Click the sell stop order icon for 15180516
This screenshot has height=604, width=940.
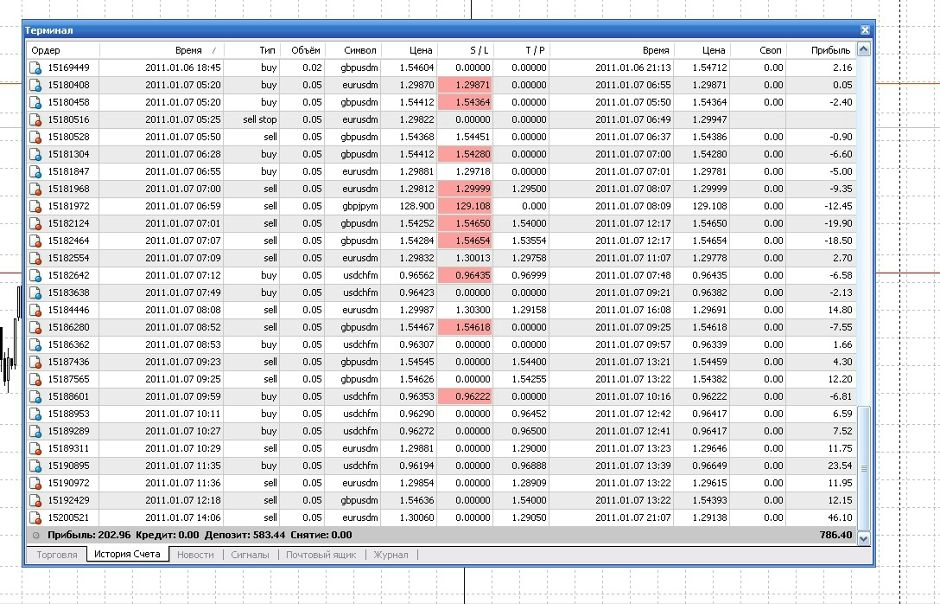[x=36, y=119]
